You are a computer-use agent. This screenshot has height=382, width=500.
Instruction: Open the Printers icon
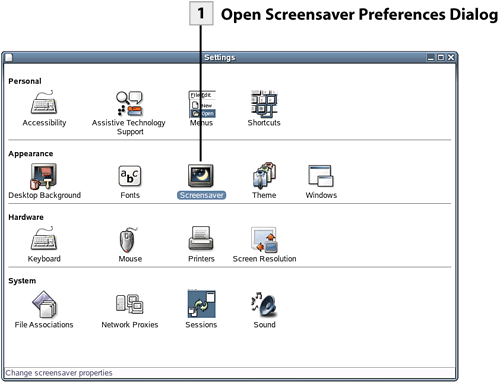coord(201,238)
